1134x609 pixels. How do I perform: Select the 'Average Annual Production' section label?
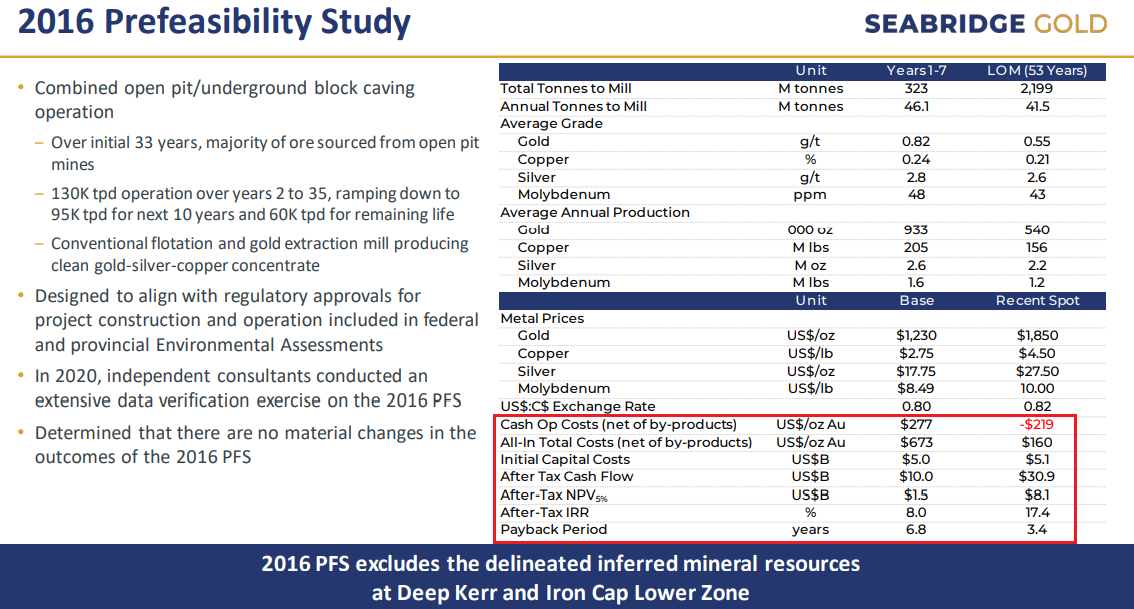594,213
